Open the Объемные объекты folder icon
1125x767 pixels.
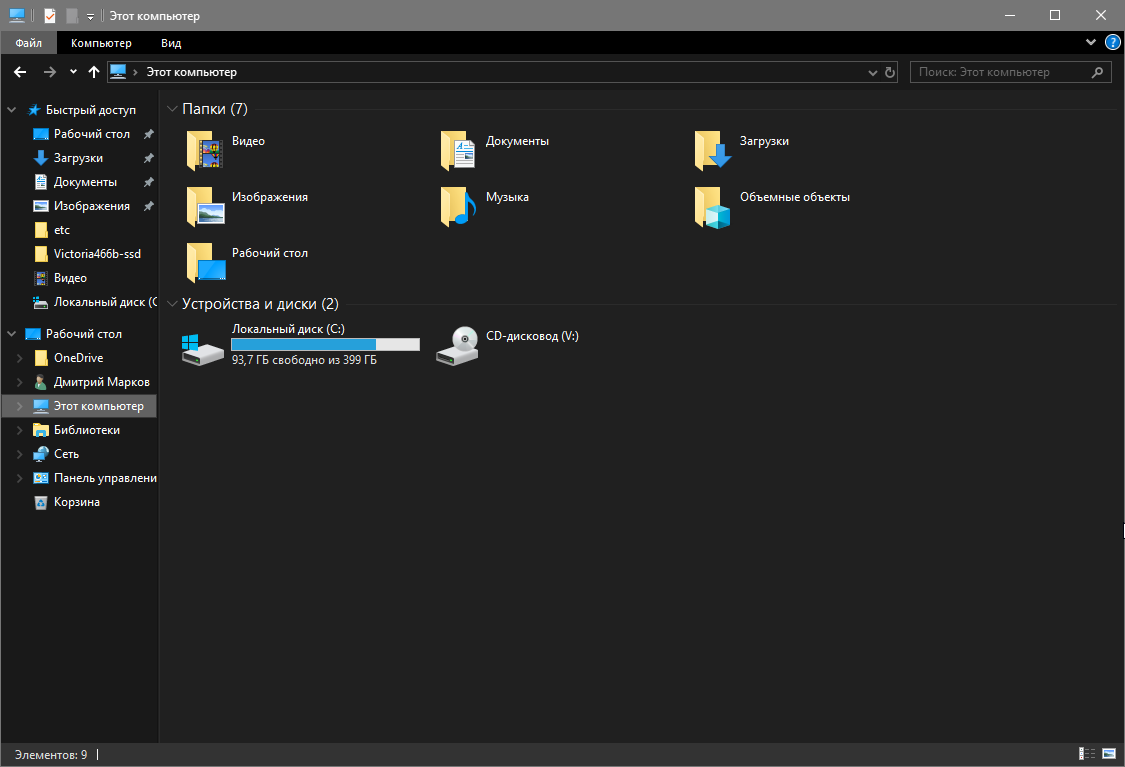(712, 206)
